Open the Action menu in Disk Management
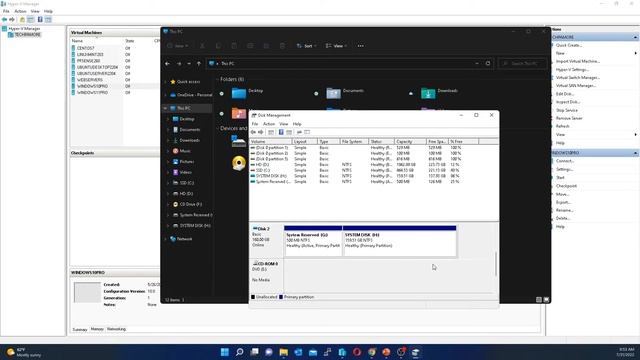This screenshot has height=360, width=640. 269,124
